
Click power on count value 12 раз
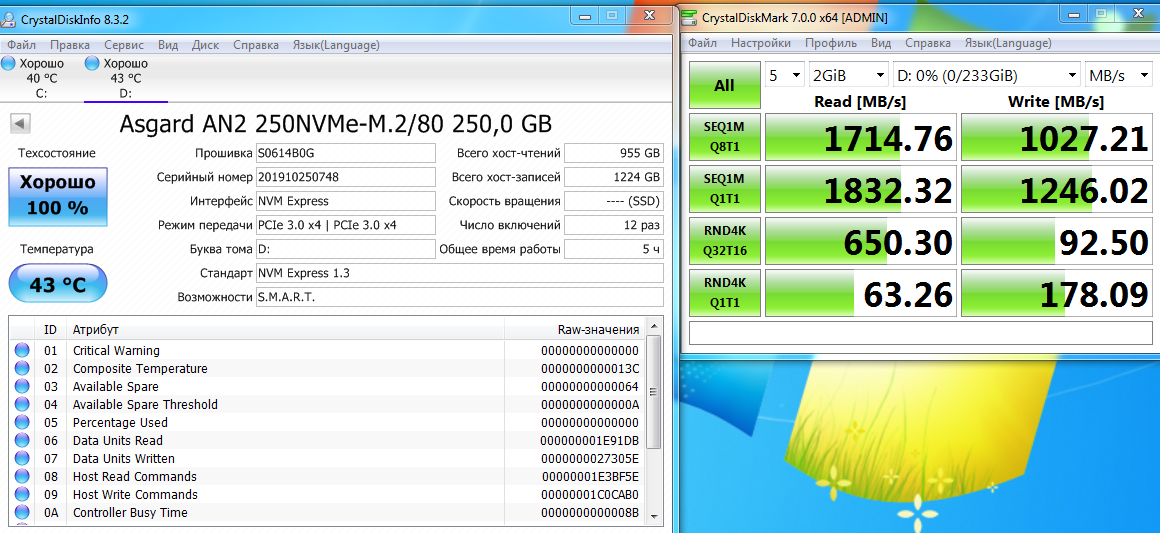[613, 224]
